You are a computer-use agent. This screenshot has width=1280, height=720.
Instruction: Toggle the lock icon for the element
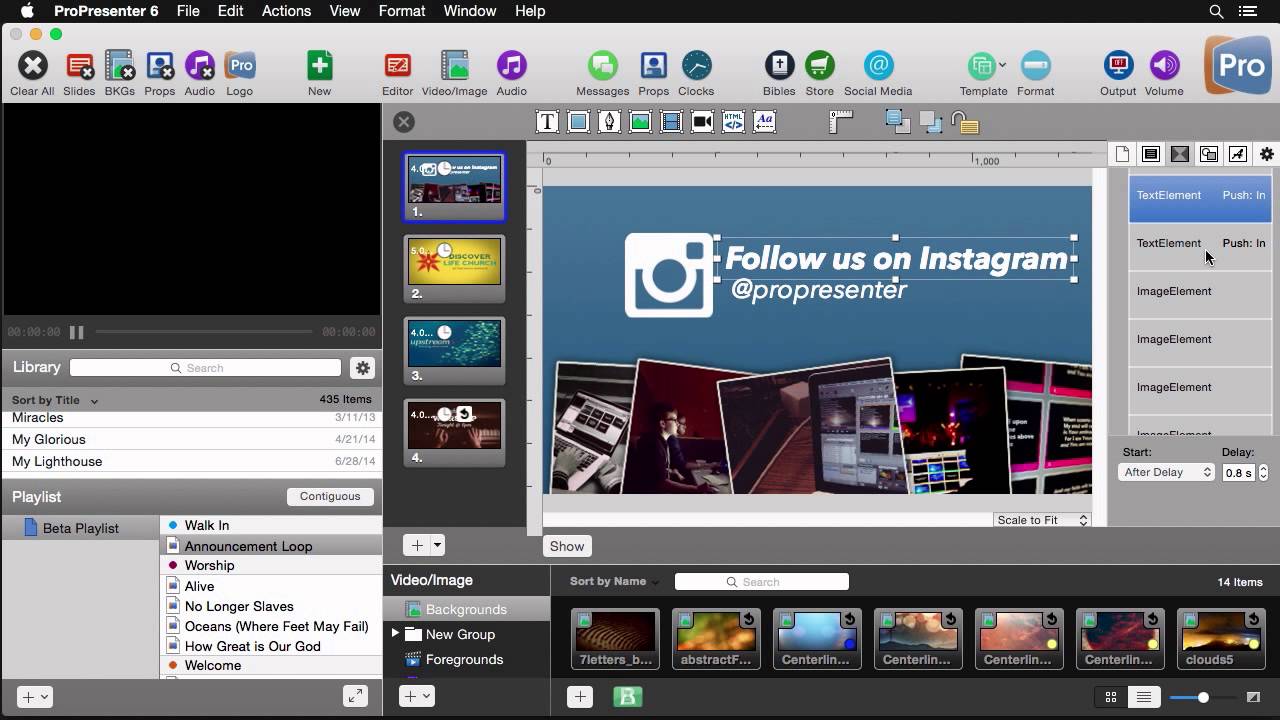965,122
